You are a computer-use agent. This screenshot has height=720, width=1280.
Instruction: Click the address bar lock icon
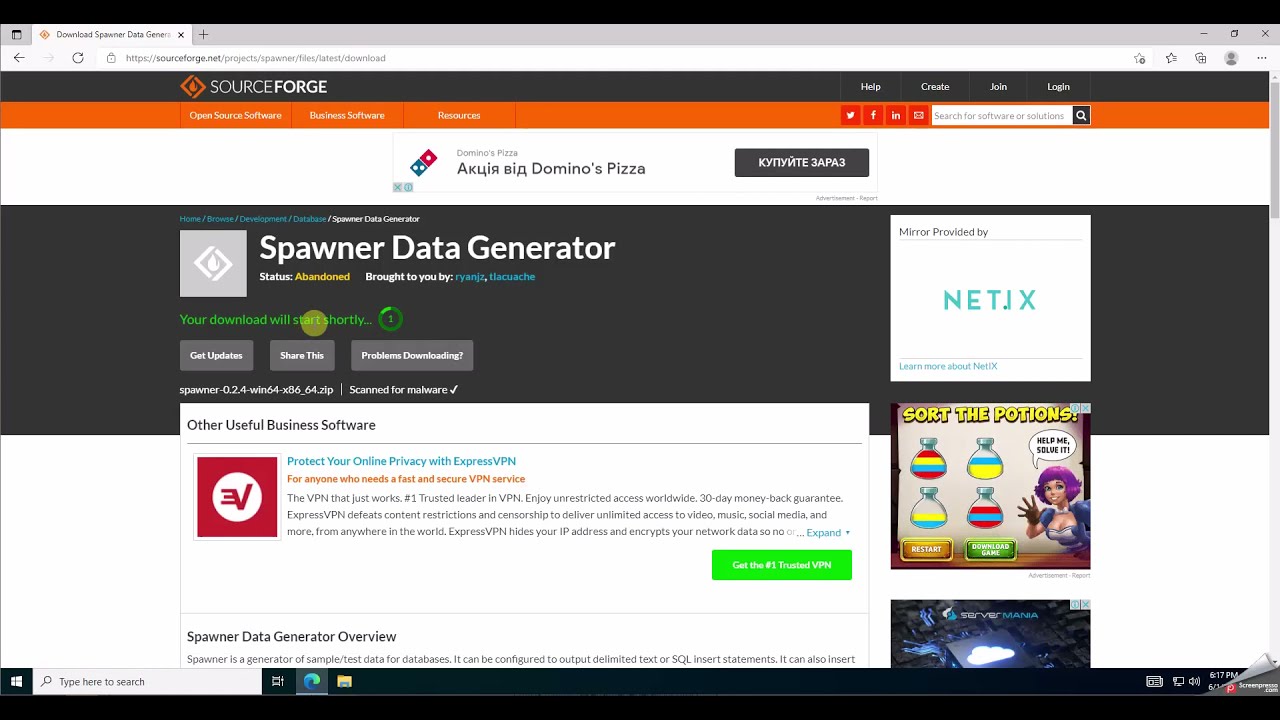click(111, 58)
